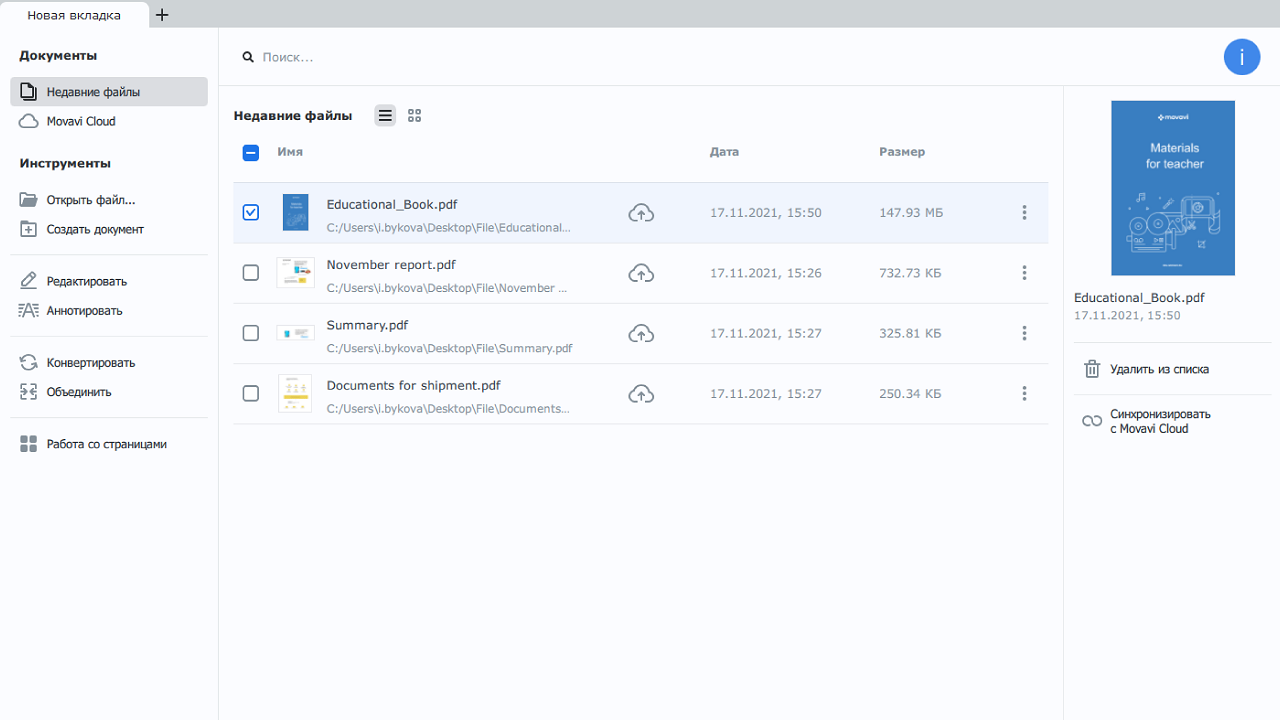This screenshot has width=1280, height=720.
Task: Check the Summary.pdf checkbox
Action: 251,333
